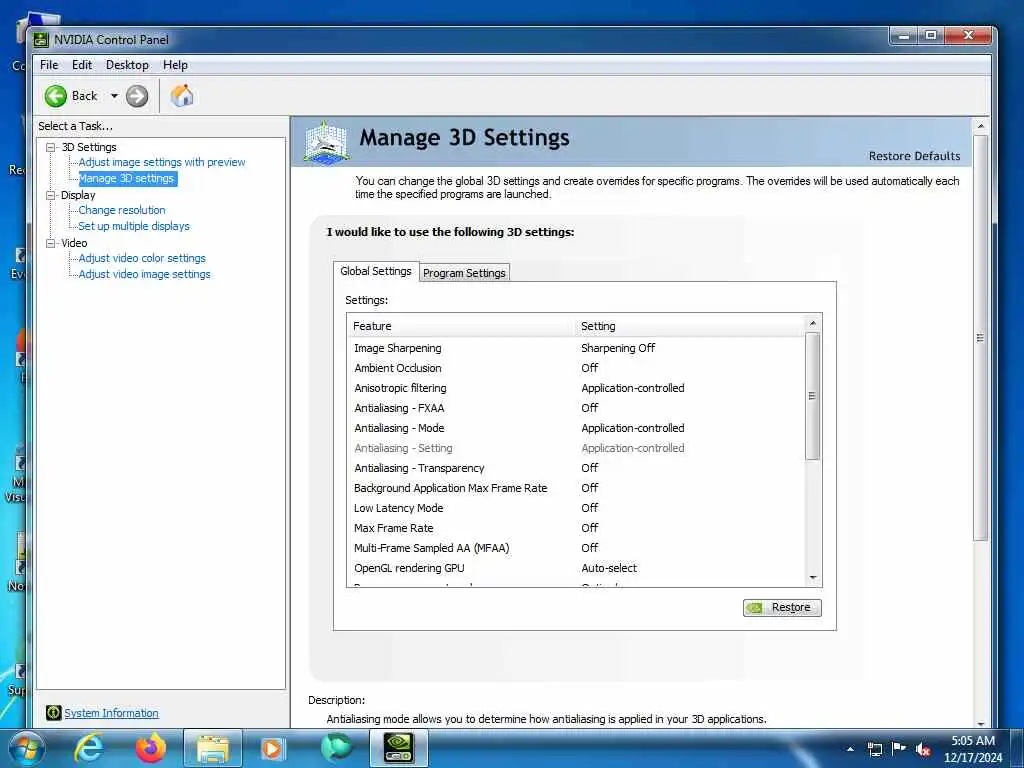Select Background Application Max Frame Rate row
Screen dimensions: 1024x768
577,488
